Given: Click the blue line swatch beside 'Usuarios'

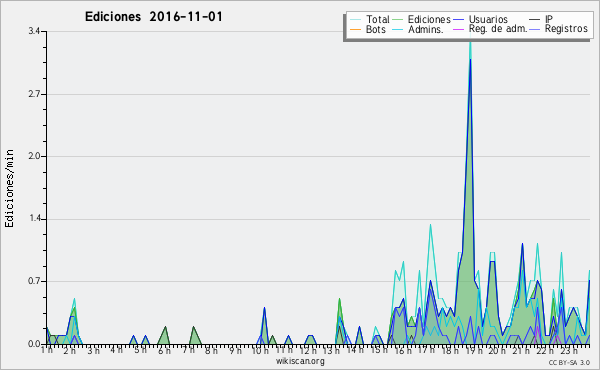Looking at the screenshot, I should [458, 20].
